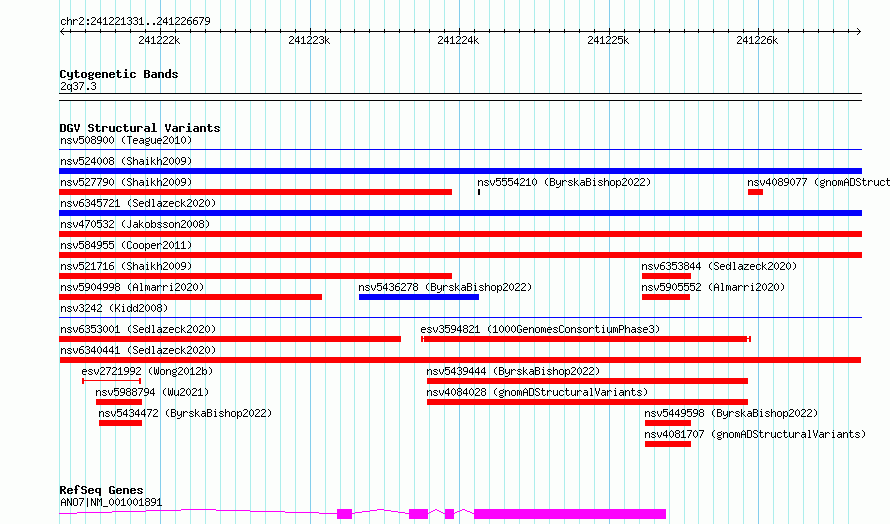Image resolution: width=890 pixels, height=524 pixels.
Task: Click the small nsv4089077 red bar
Action: [x=755, y=192]
